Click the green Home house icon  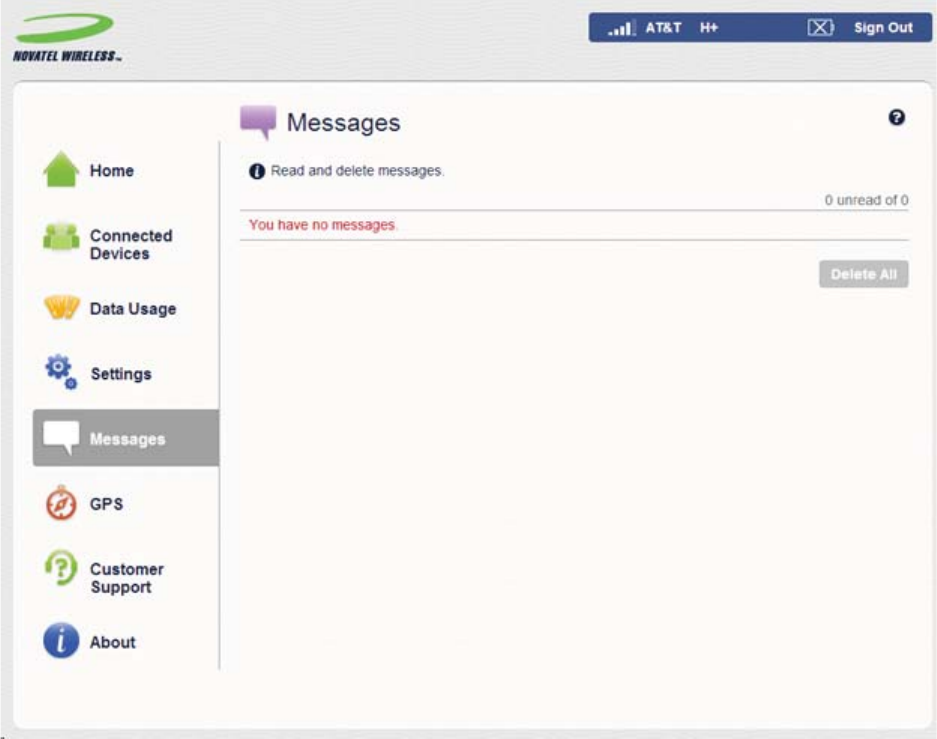coord(61,170)
